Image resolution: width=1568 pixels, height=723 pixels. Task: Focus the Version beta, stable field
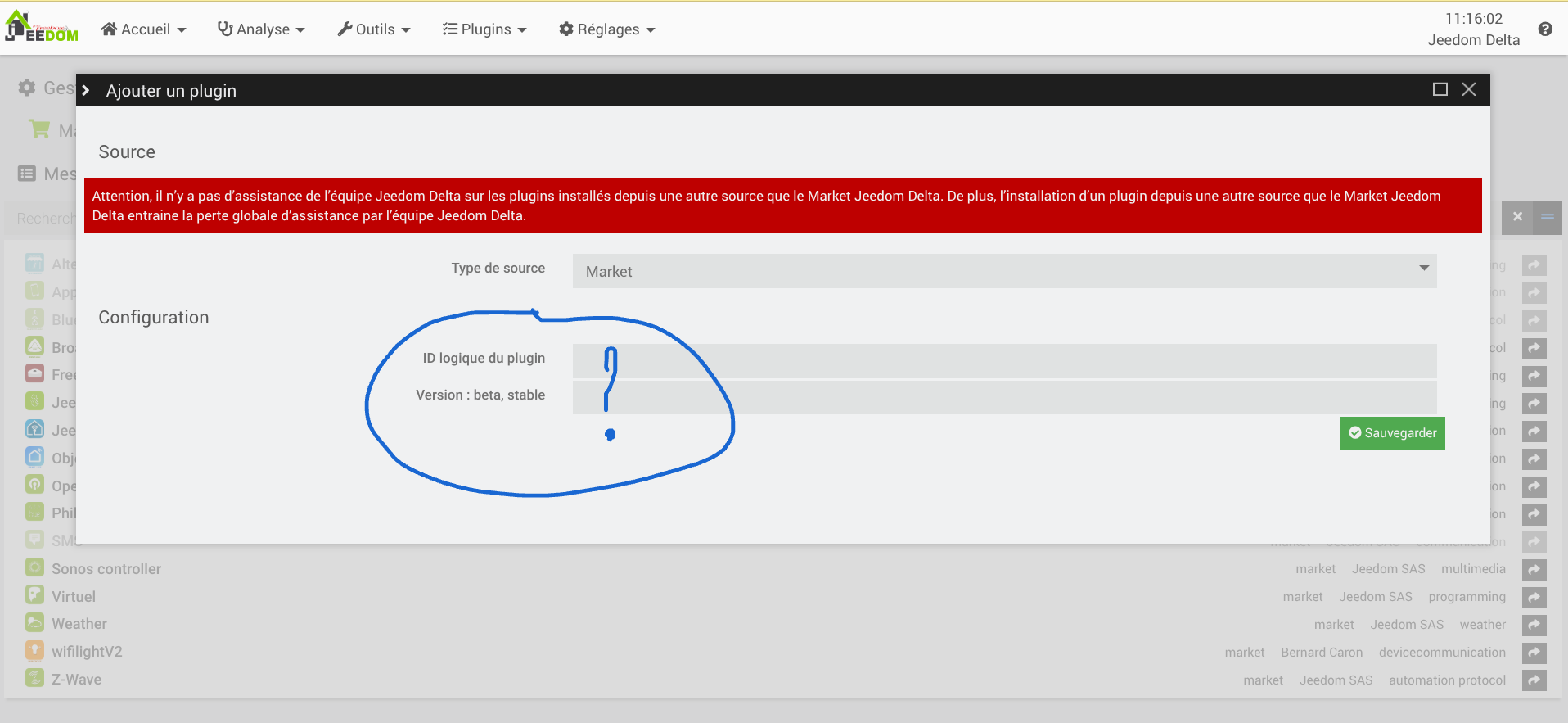point(1004,397)
